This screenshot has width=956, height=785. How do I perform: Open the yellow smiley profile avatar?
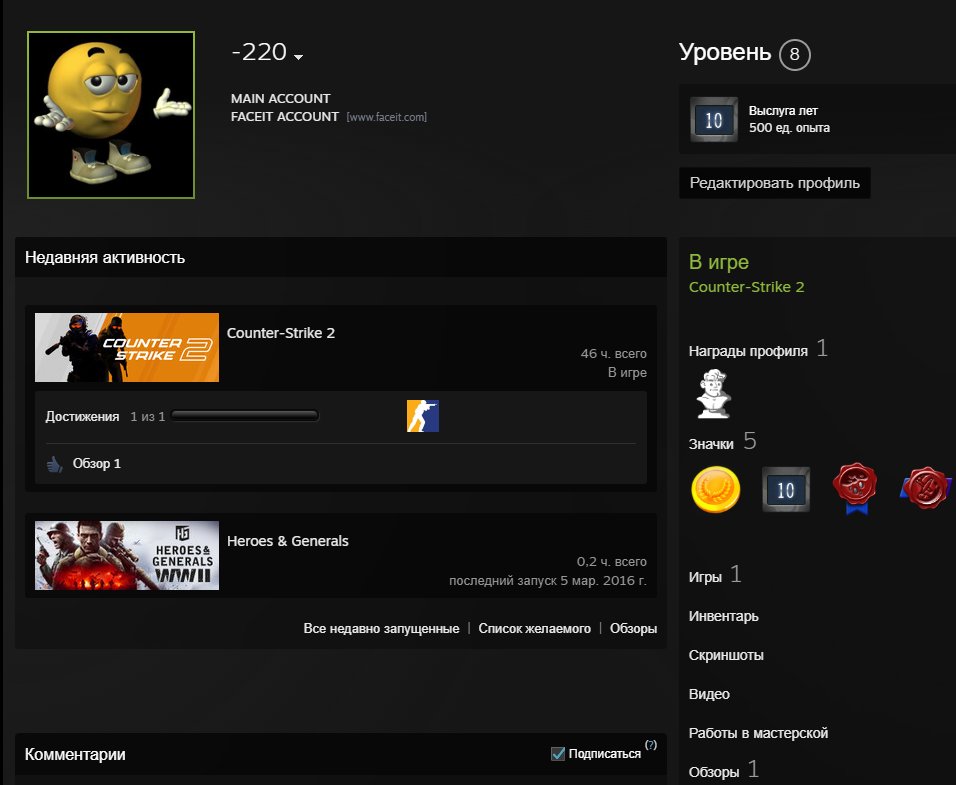click(111, 115)
